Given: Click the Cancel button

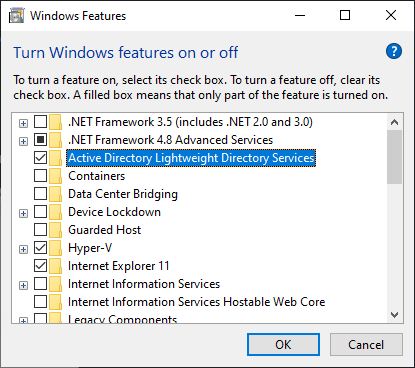Looking at the screenshot, I should coord(366,345).
